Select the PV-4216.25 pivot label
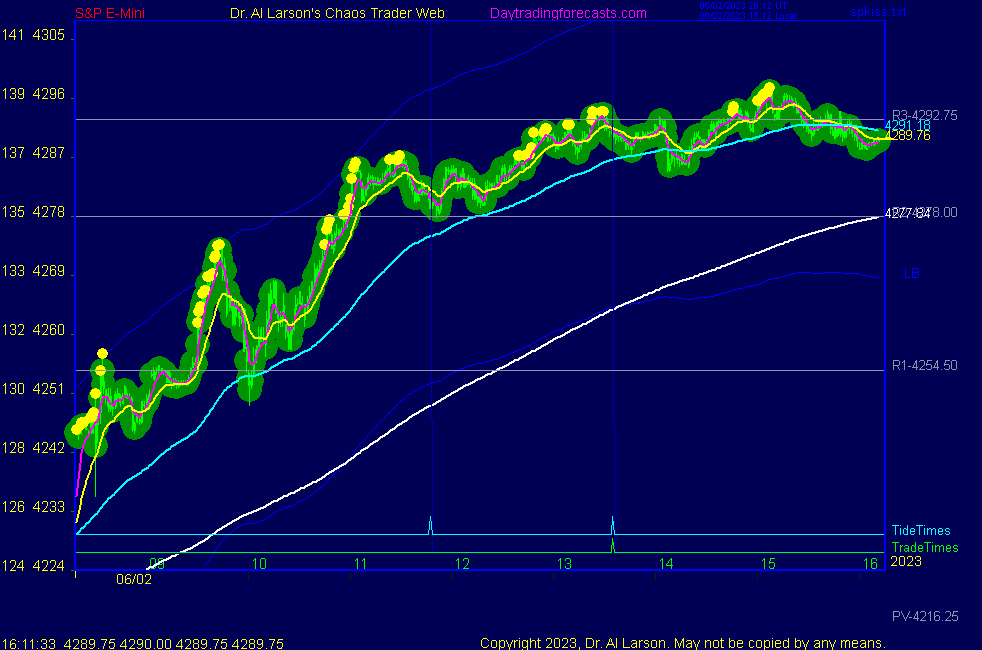This screenshot has height=650, width=982. point(925,616)
